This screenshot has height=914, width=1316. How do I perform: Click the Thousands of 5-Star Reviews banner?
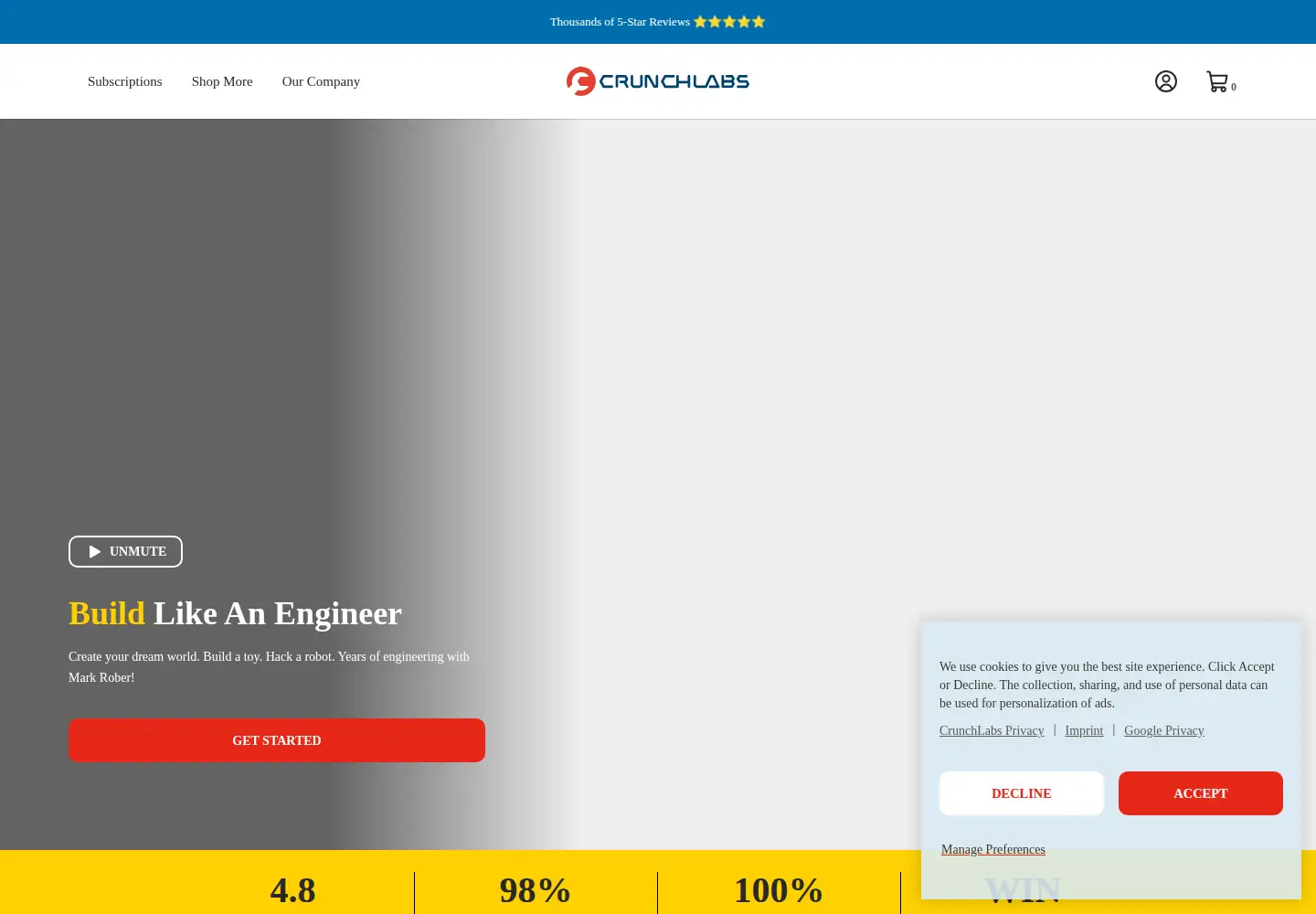[x=658, y=22]
